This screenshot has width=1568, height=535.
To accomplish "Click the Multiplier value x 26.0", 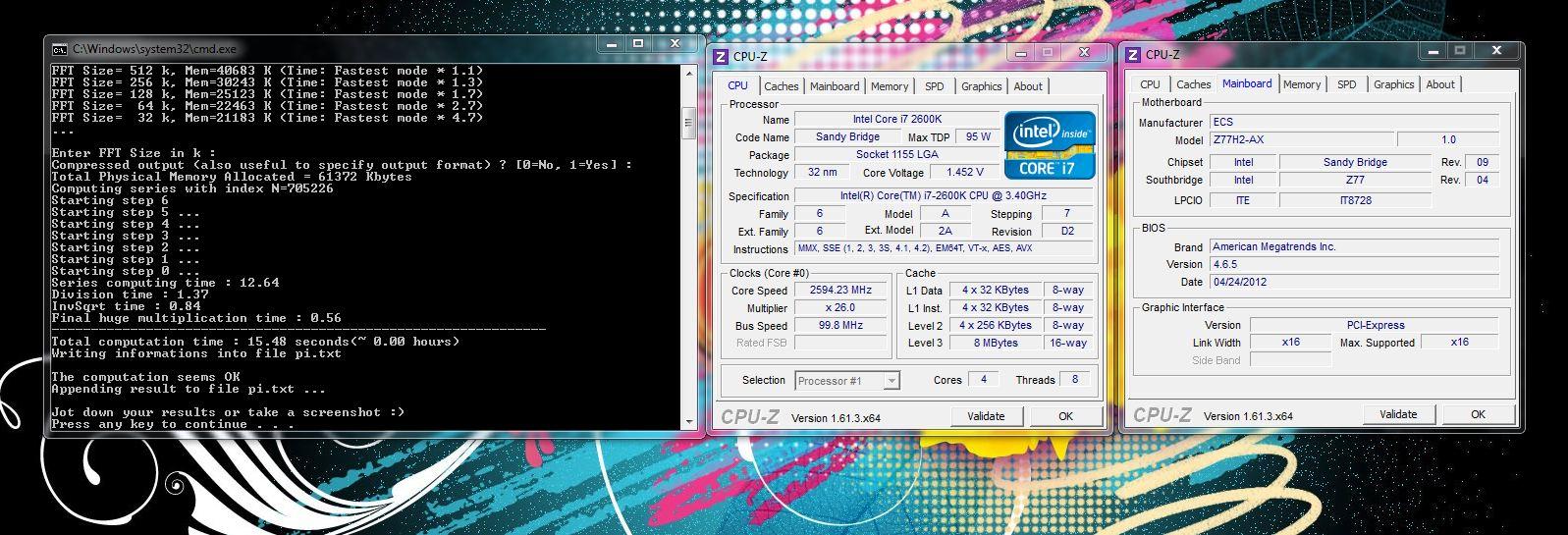I will click(x=840, y=308).
